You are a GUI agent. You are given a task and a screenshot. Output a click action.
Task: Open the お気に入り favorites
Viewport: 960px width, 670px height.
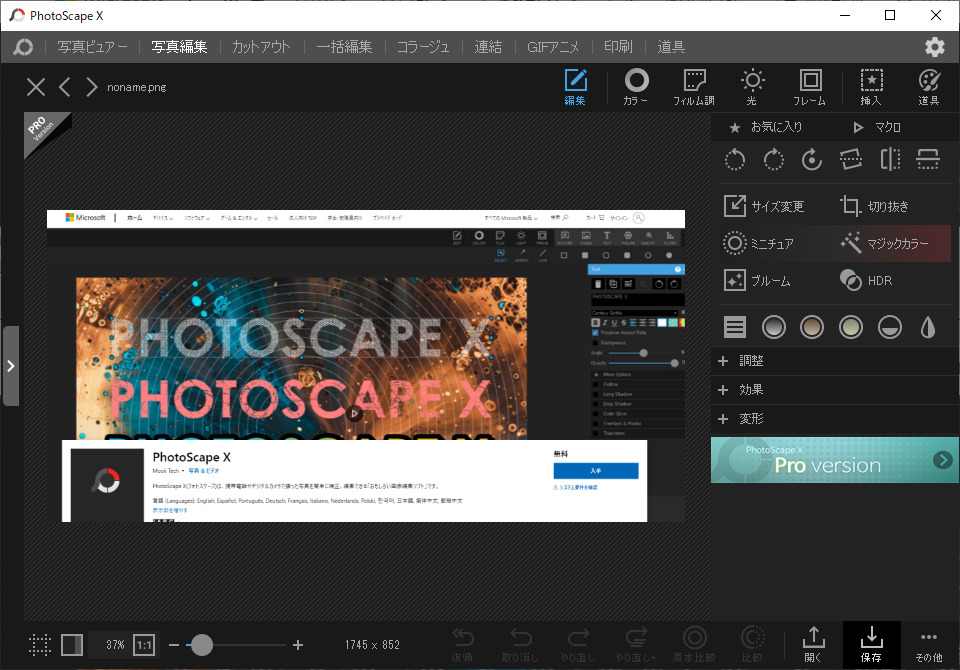point(766,127)
